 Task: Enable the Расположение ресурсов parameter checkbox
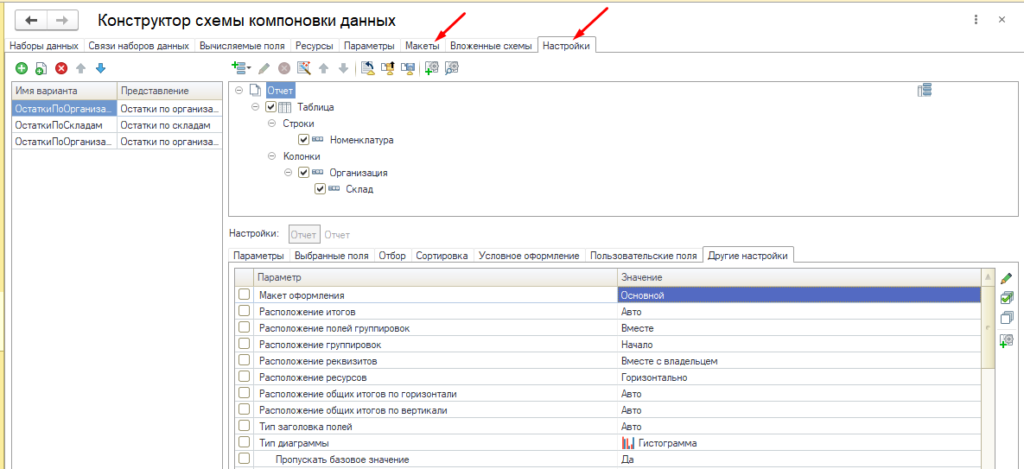[x=244, y=377]
